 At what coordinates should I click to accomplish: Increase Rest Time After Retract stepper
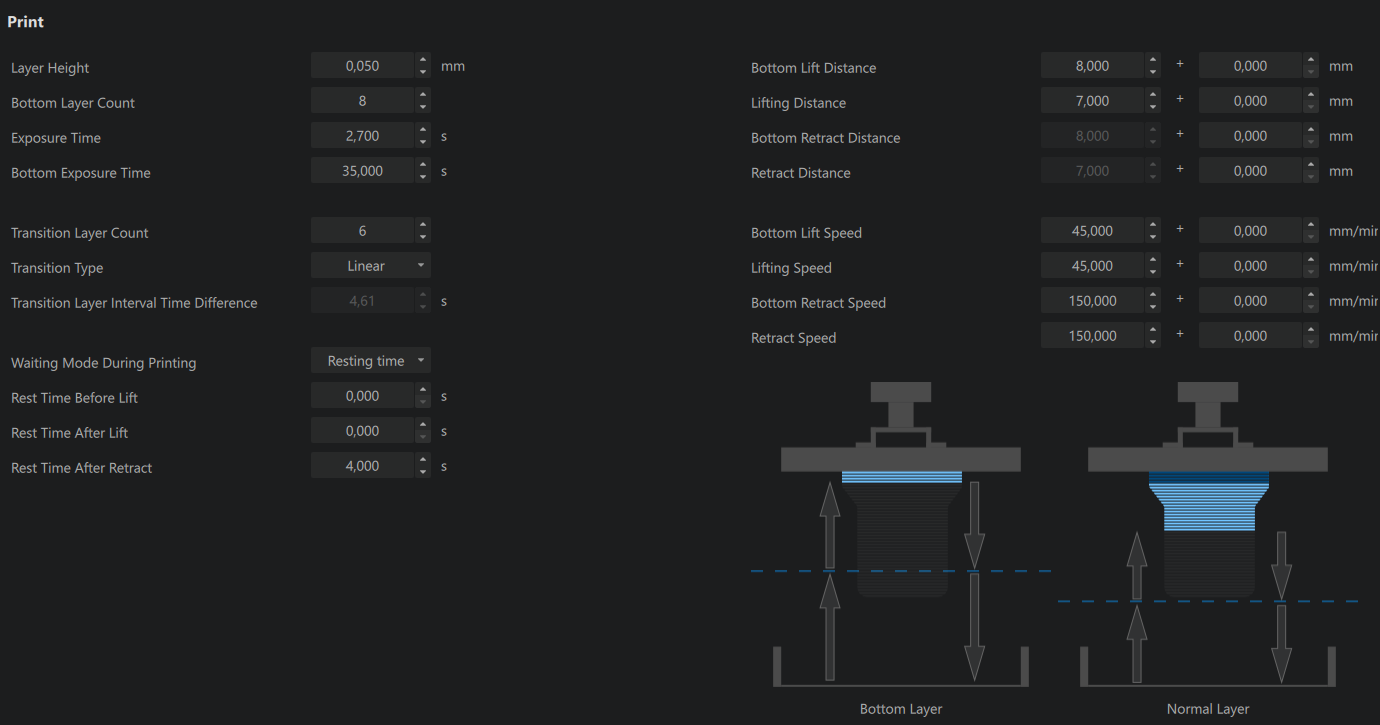click(x=423, y=461)
